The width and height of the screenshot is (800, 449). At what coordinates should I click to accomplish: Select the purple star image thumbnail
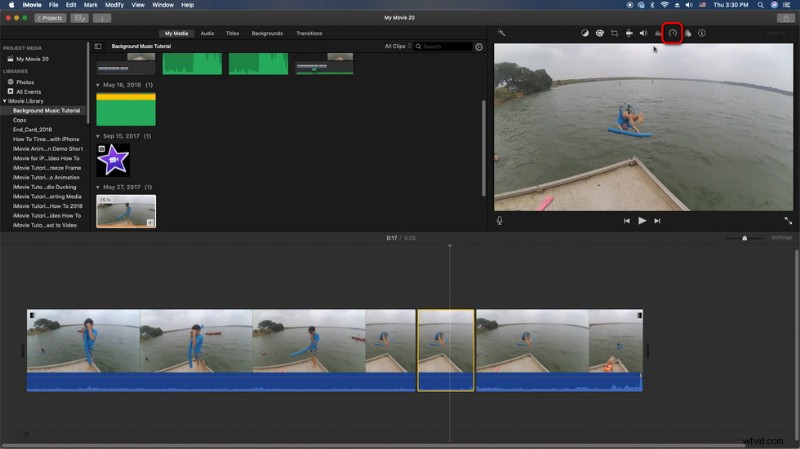point(113,160)
